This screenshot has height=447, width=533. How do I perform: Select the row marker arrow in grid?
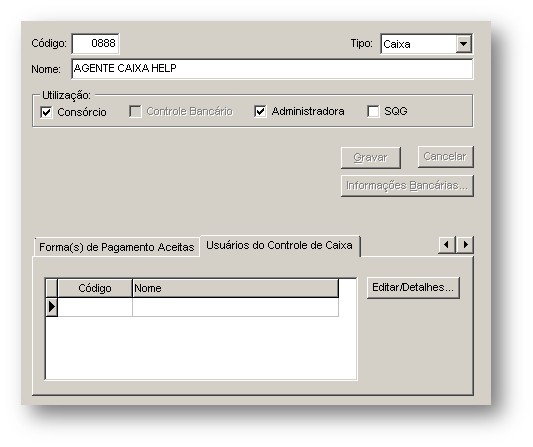point(52,307)
